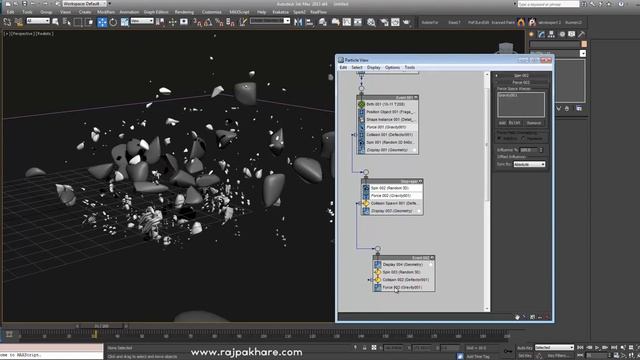Open the main Graph Editors menu
Viewport: 640px width, 360px height.
[x=156, y=12]
